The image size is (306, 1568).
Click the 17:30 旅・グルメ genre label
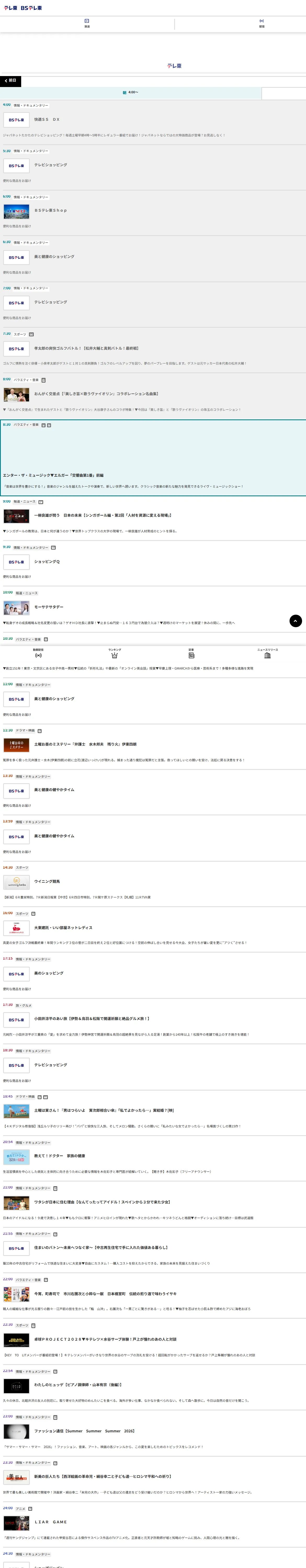point(24,1006)
